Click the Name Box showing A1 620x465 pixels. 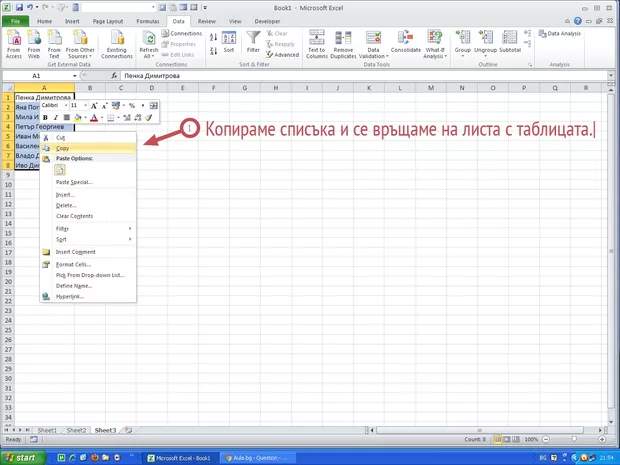36,76
